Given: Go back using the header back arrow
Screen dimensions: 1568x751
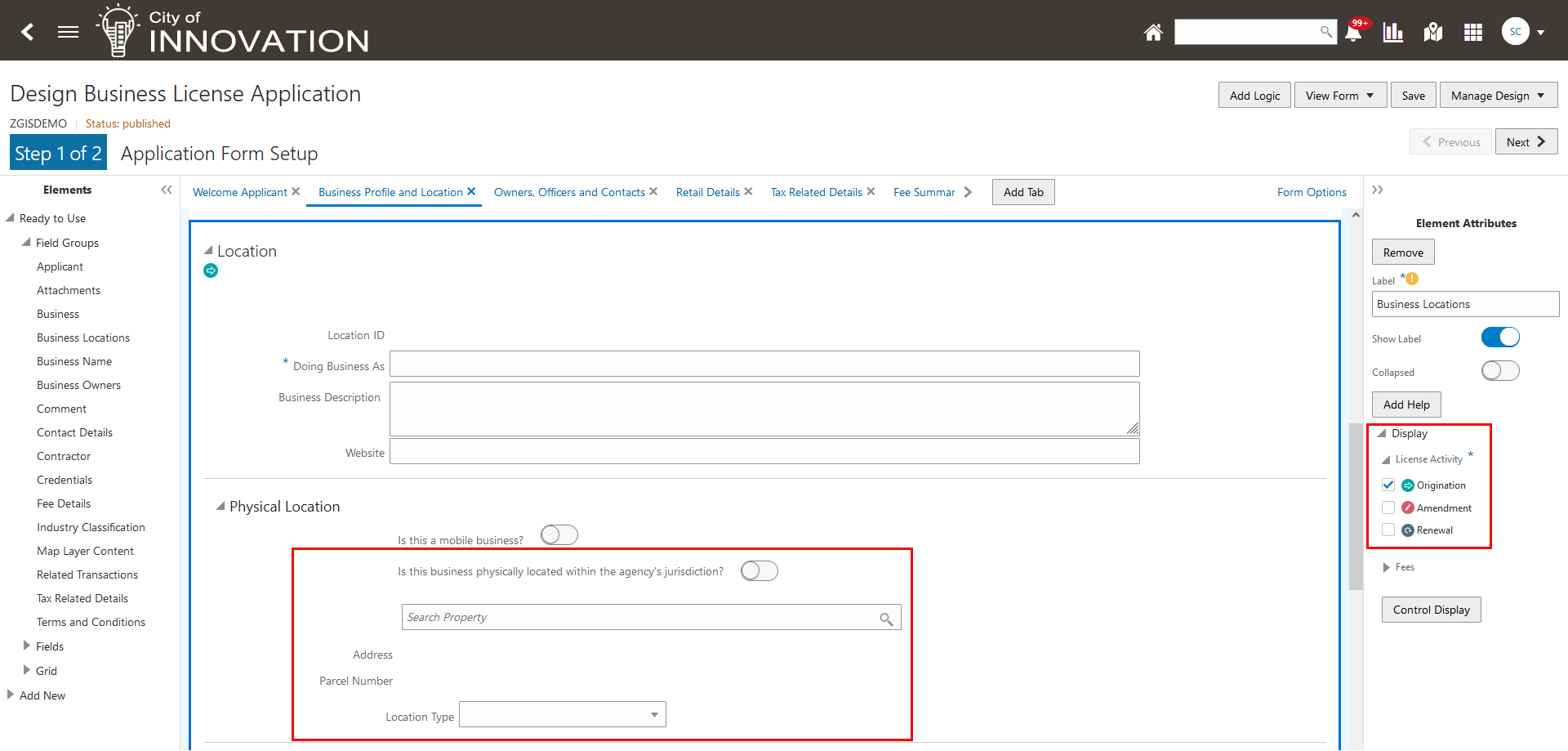Looking at the screenshot, I should pyautogui.click(x=28, y=32).
